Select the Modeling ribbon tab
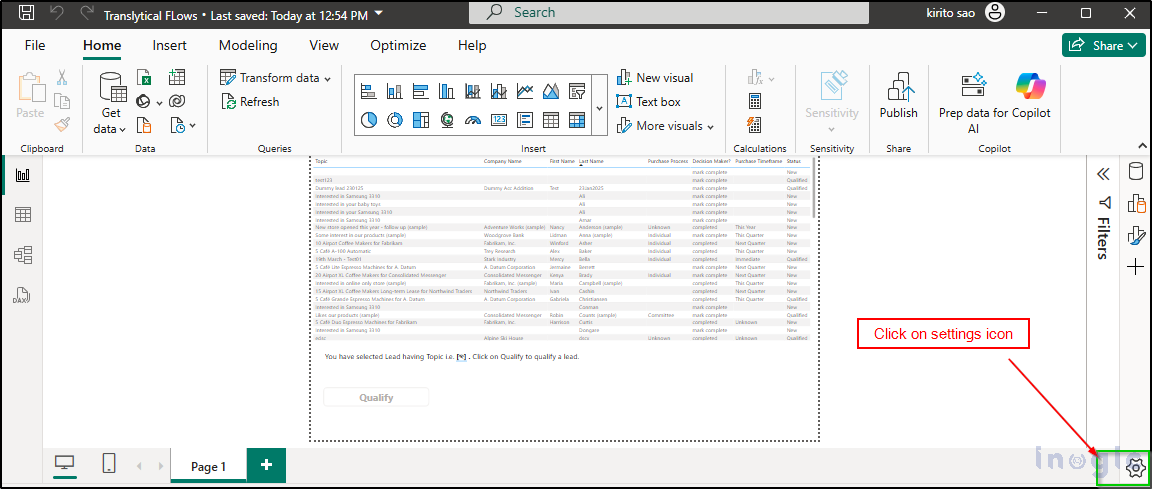 (x=248, y=46)
